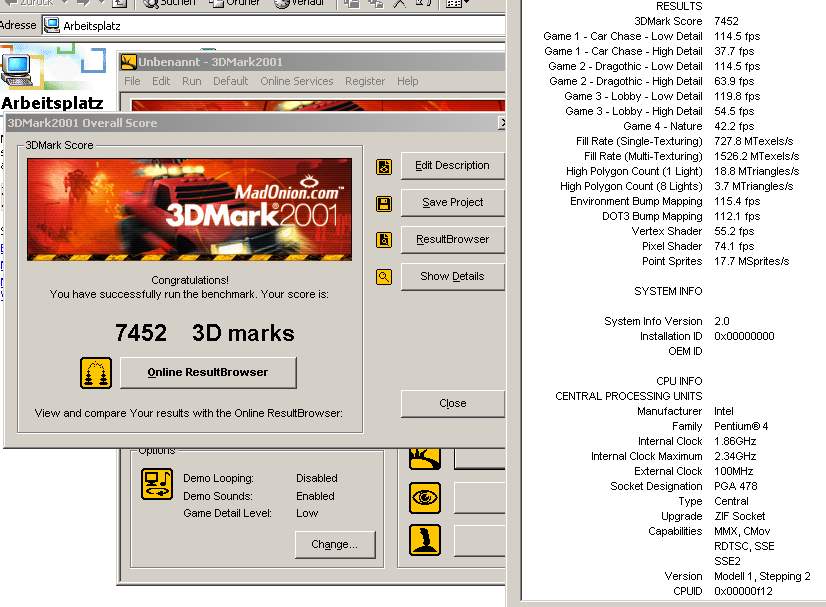Click the Save Project button
826x607 pixels.
pos(453,203)
